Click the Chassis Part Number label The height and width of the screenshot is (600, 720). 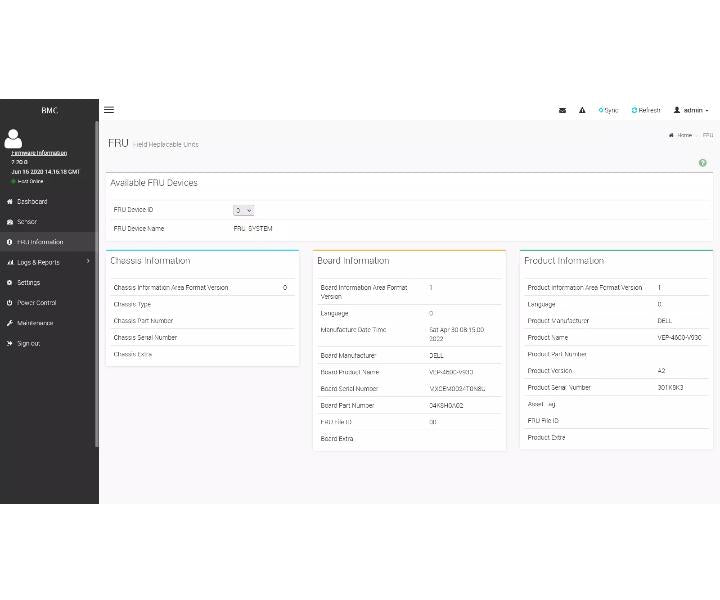pos(143,320)
